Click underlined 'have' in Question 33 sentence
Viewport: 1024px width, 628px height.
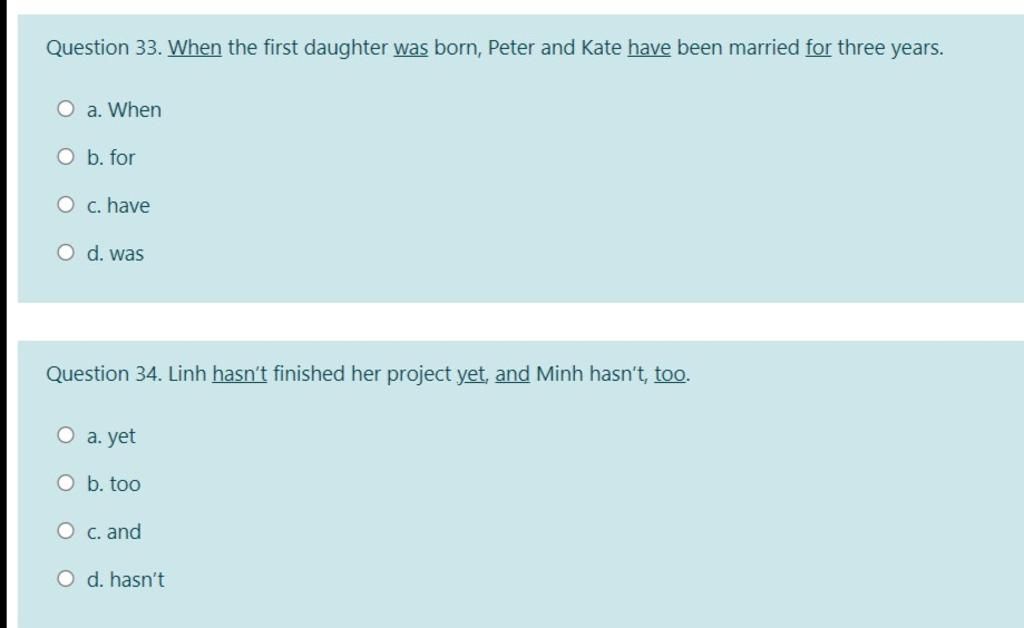click(649, 48)
